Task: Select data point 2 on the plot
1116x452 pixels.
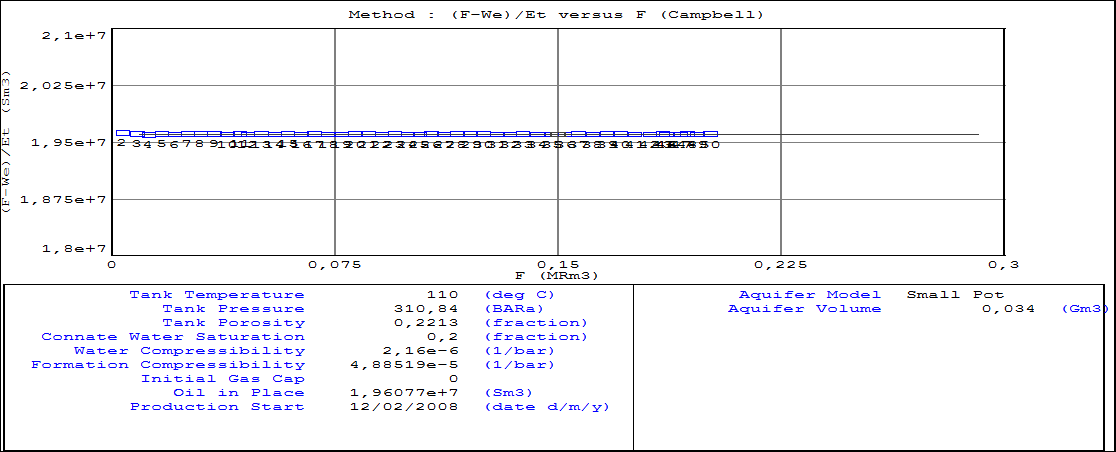Action: click(x=122, y=133)
